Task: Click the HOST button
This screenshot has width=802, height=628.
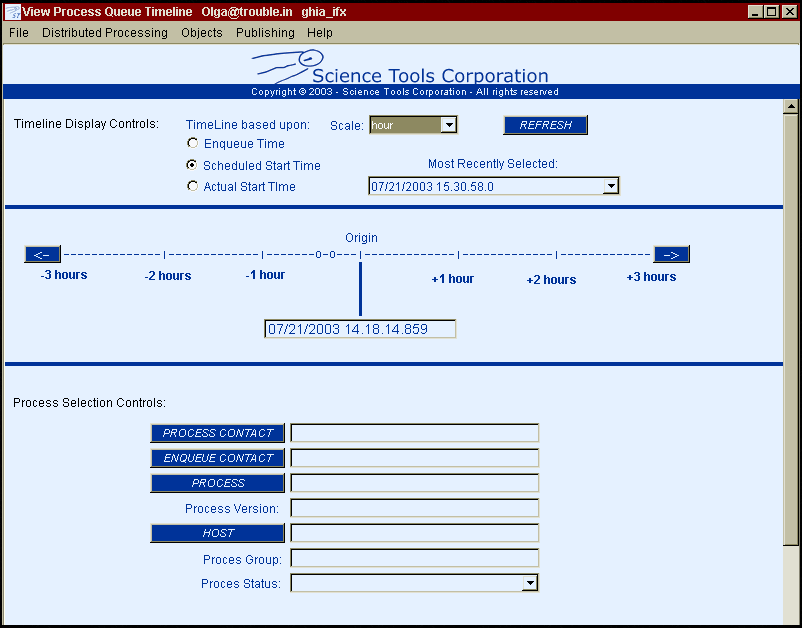Action: point(218,533)
